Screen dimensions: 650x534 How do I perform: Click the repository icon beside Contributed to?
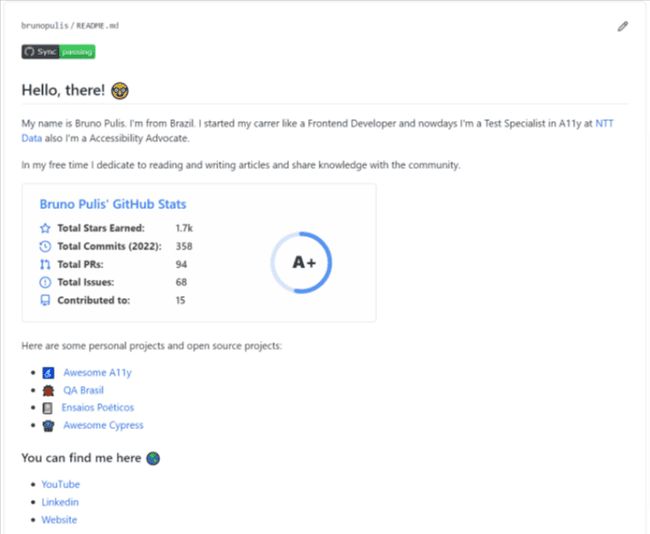pos(45,300)
